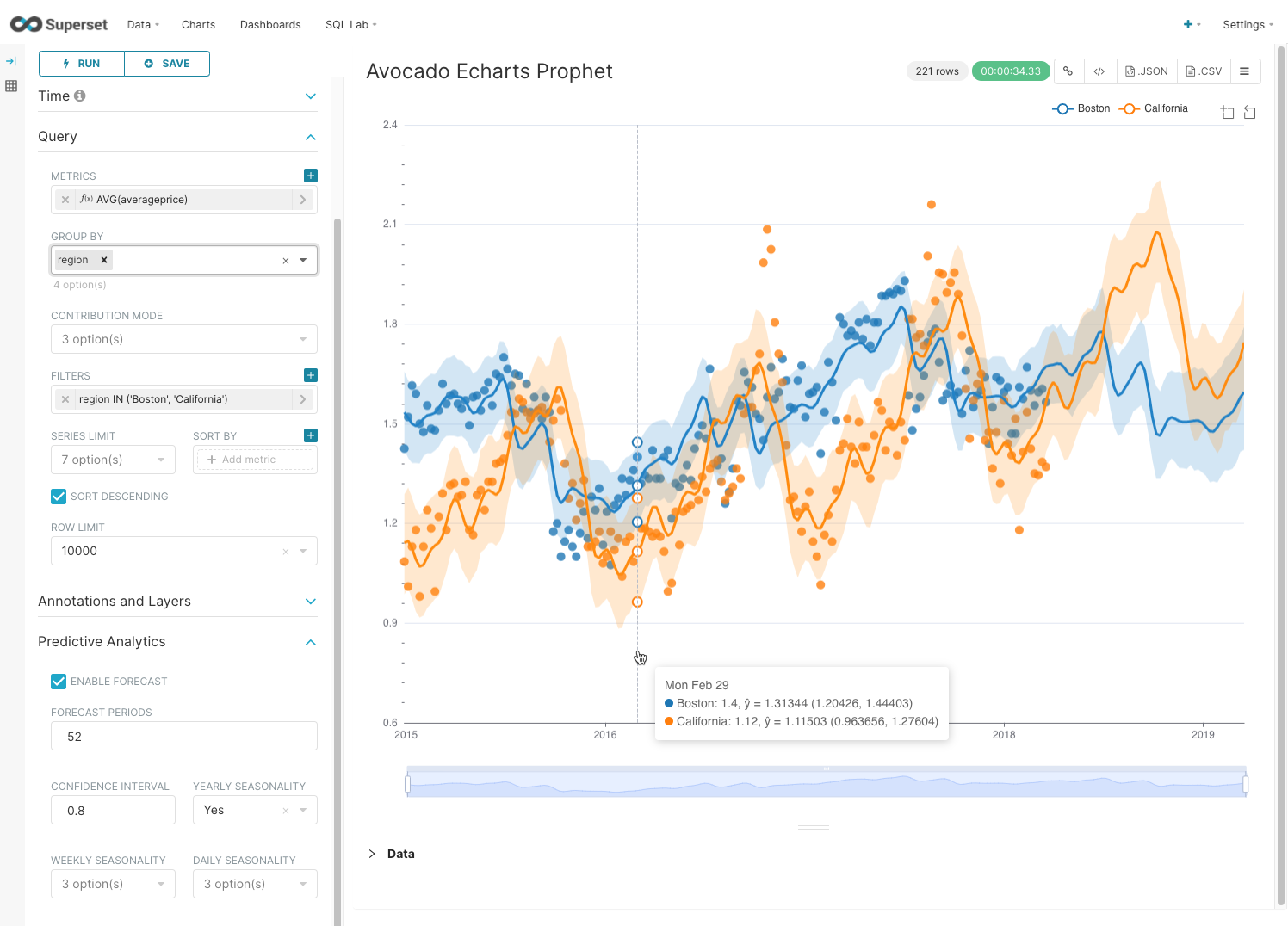The height and width of the screenshot is (926, 1288).
Task: Collapse the datasource panel arrow icon
Action: (x=11, y=60)
